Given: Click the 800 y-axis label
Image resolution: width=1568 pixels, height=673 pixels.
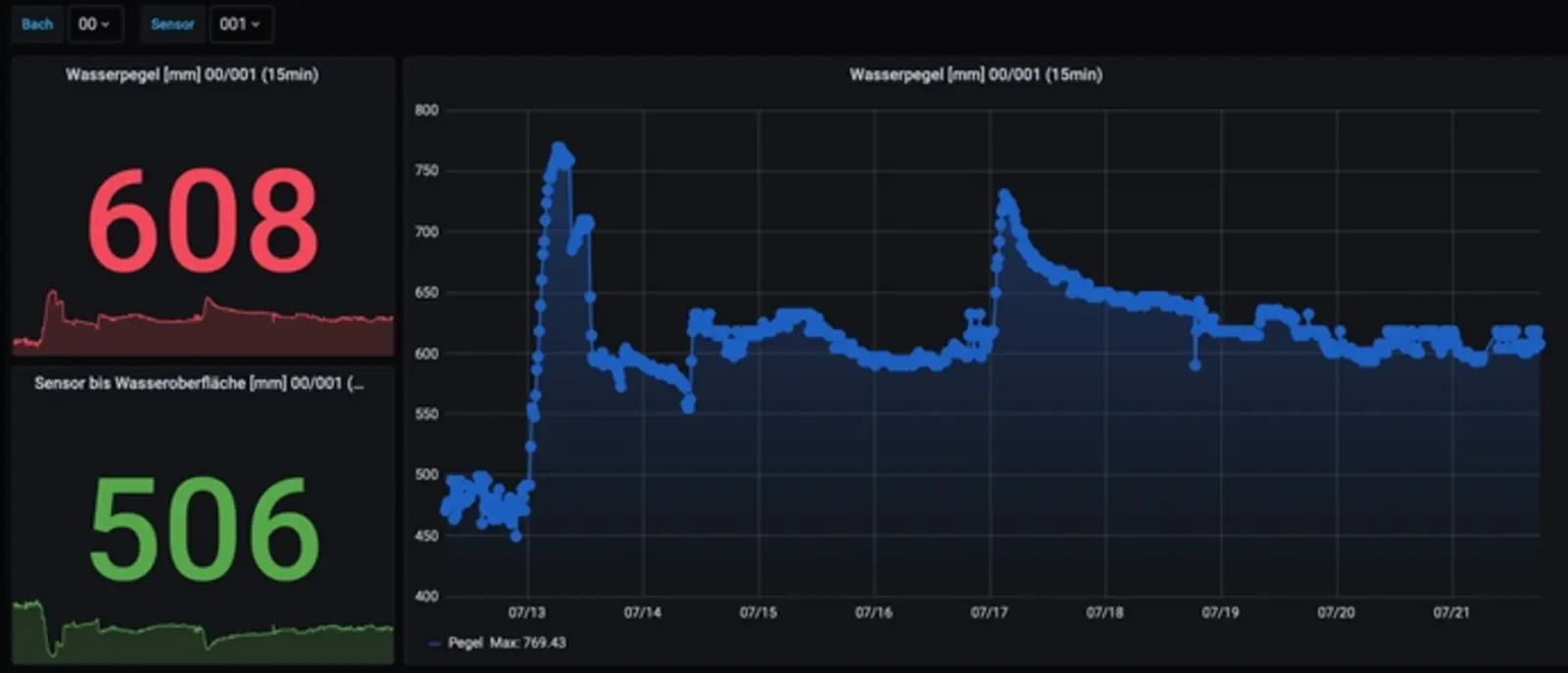Looking at the screenshot, I should click(x=426, y=111).
